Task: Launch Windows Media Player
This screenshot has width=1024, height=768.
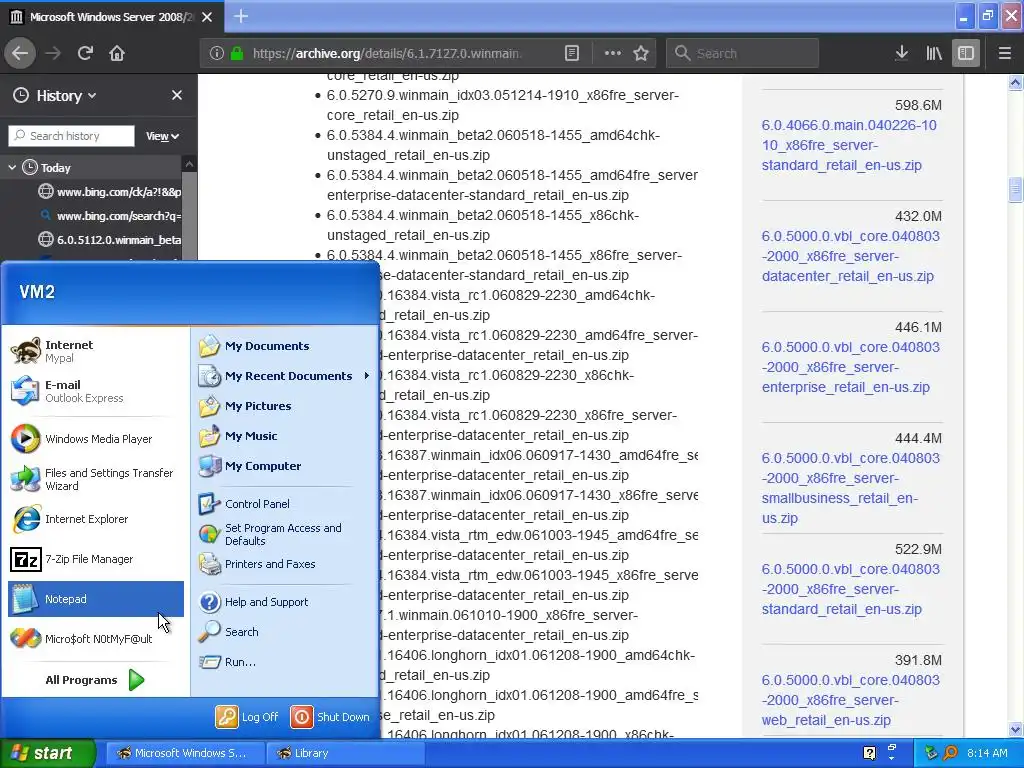Action: click(96, 439)
